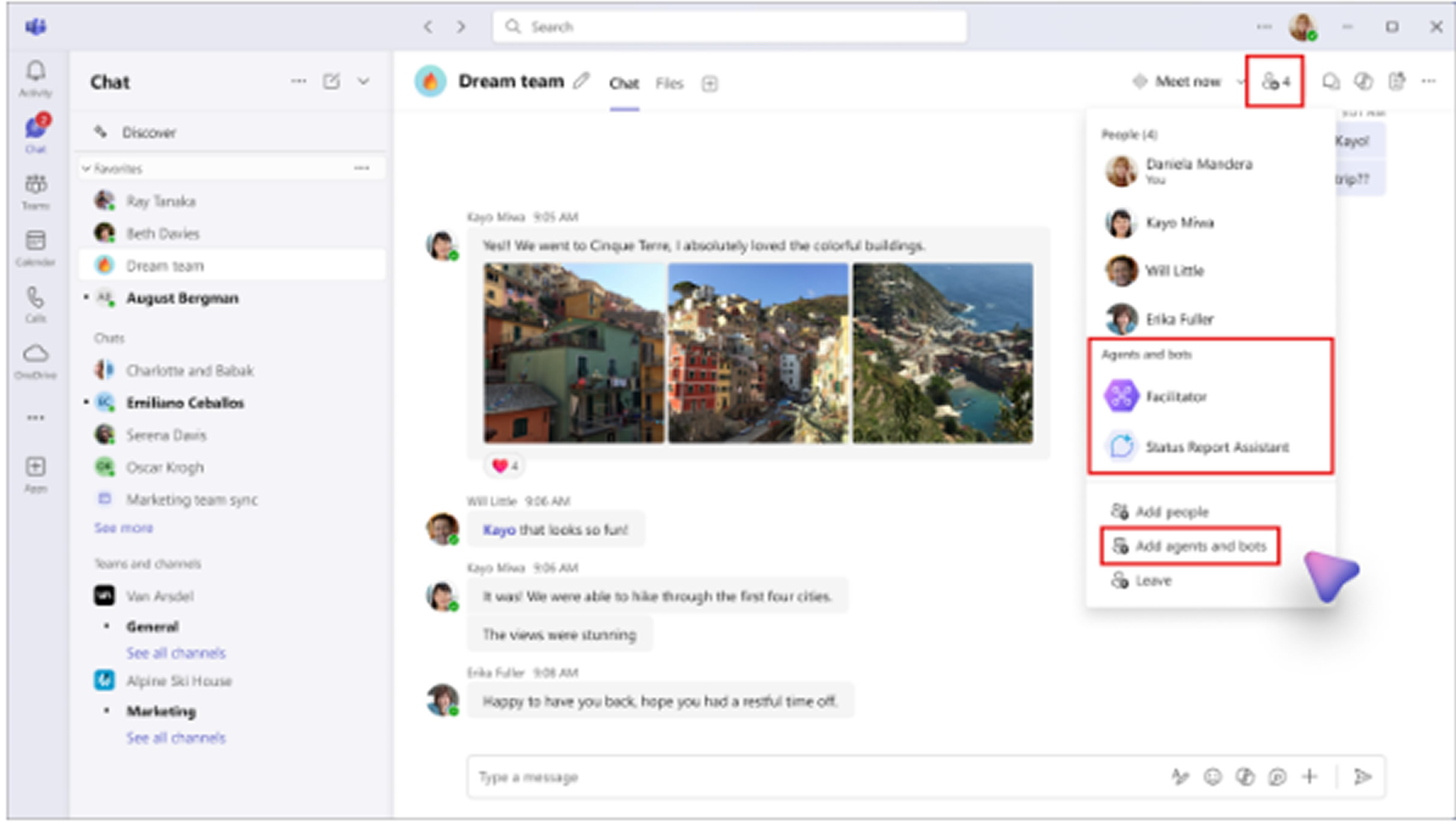1456x824 pixels.
Task: Click the plus actions icon in compose box
Action: (1310, 777)
